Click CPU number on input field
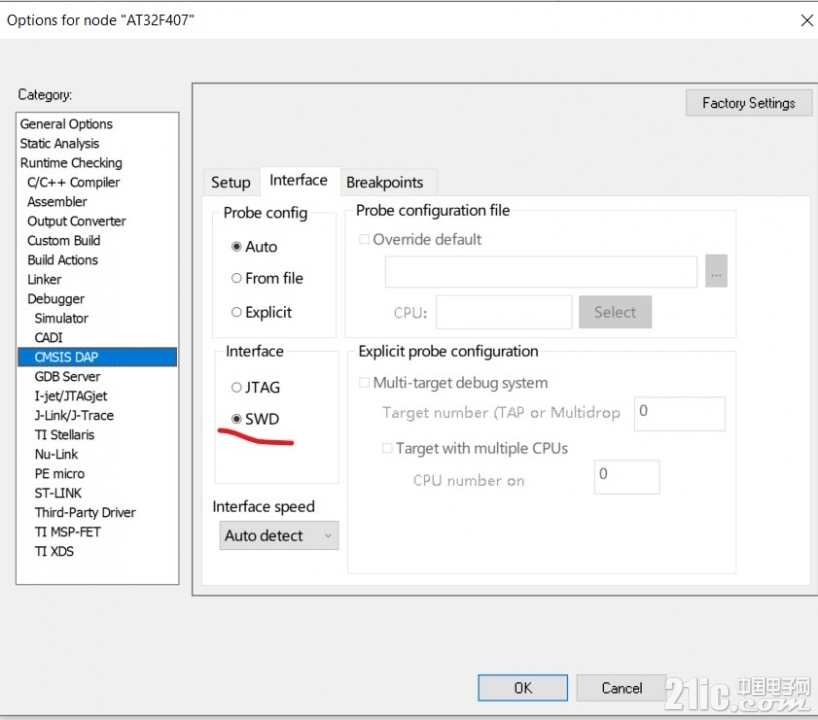 [x=627, y=476]
